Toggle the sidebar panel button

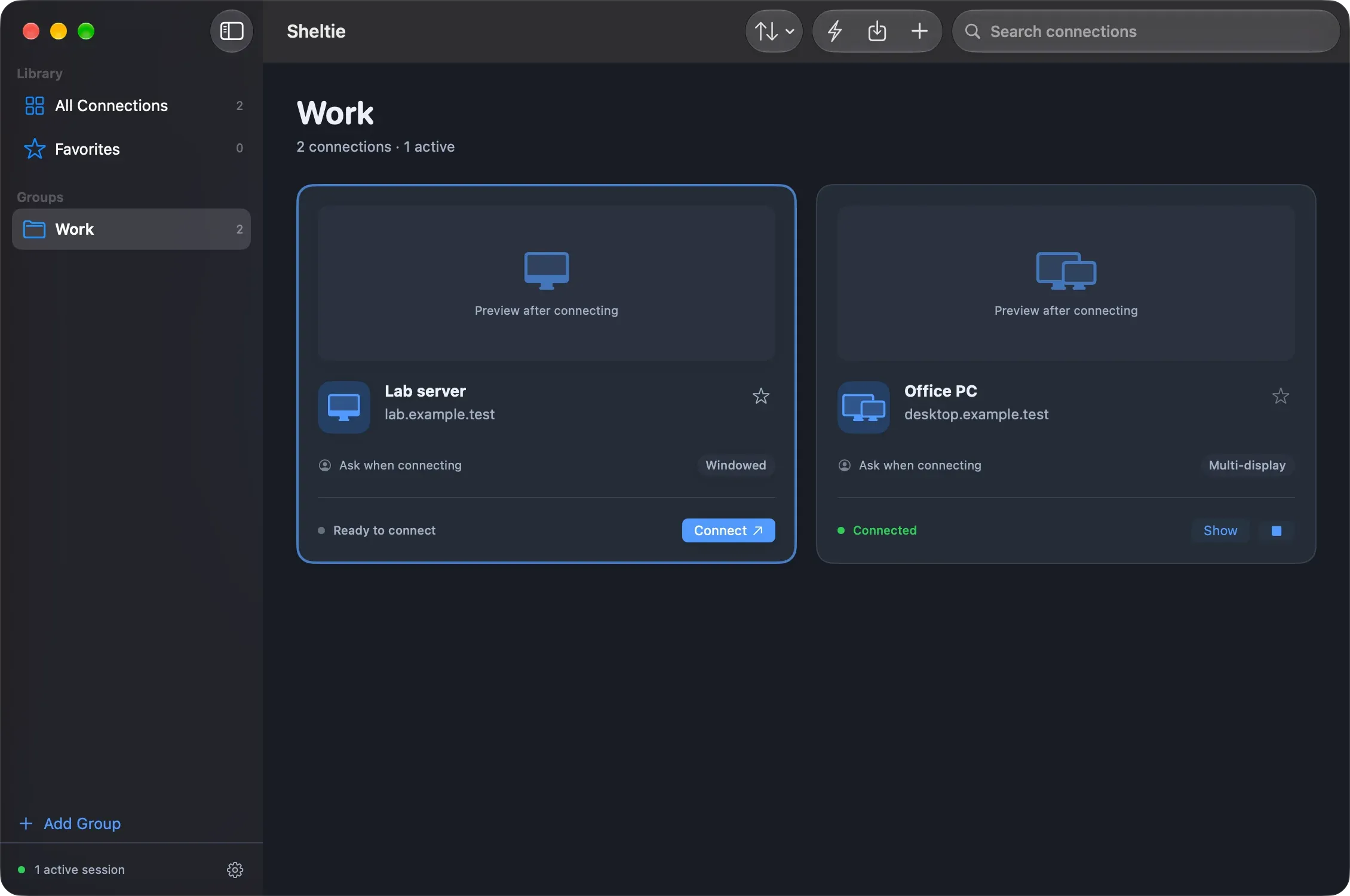coord(232,31)
